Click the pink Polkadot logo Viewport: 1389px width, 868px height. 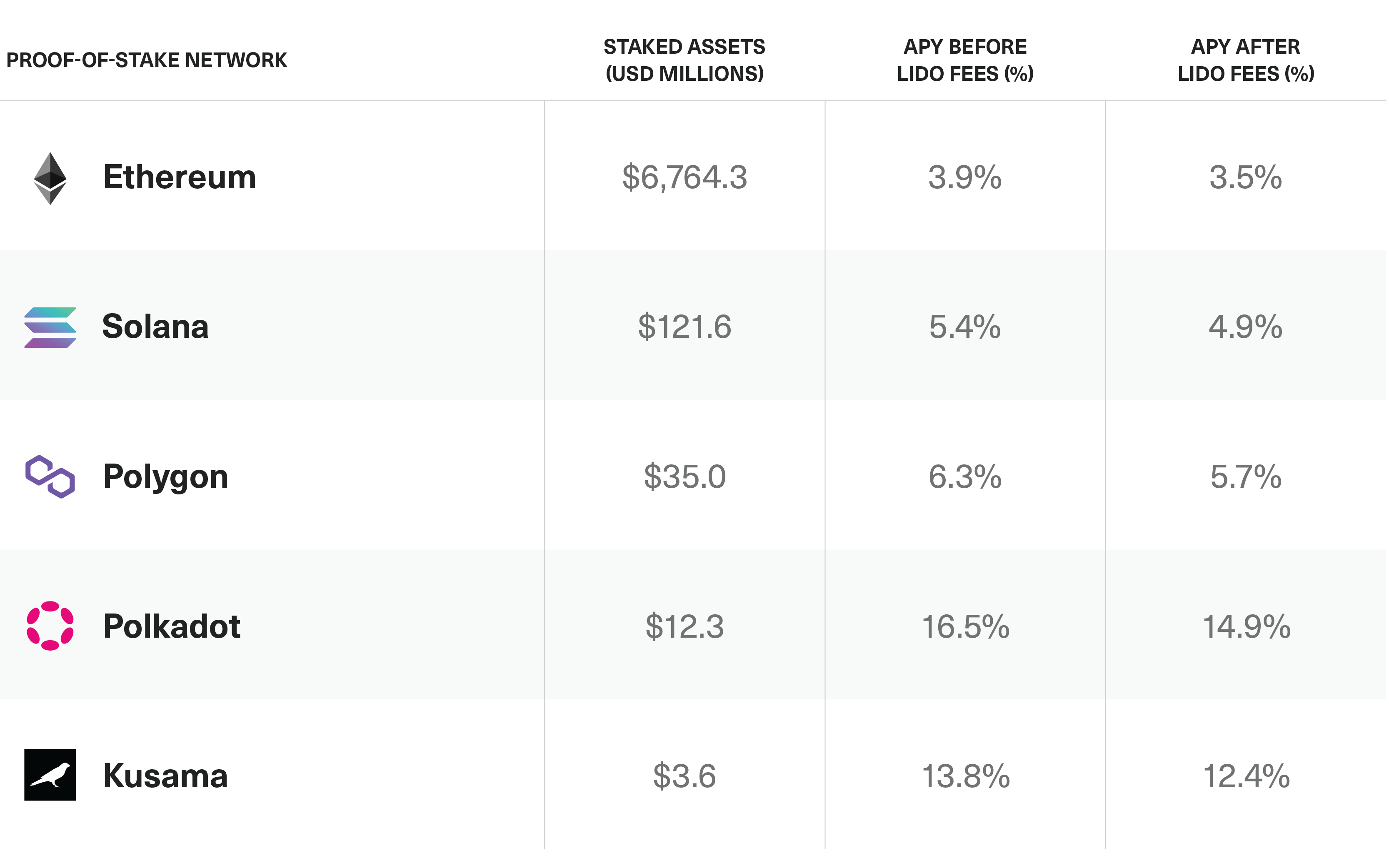[x=50, y=626]
